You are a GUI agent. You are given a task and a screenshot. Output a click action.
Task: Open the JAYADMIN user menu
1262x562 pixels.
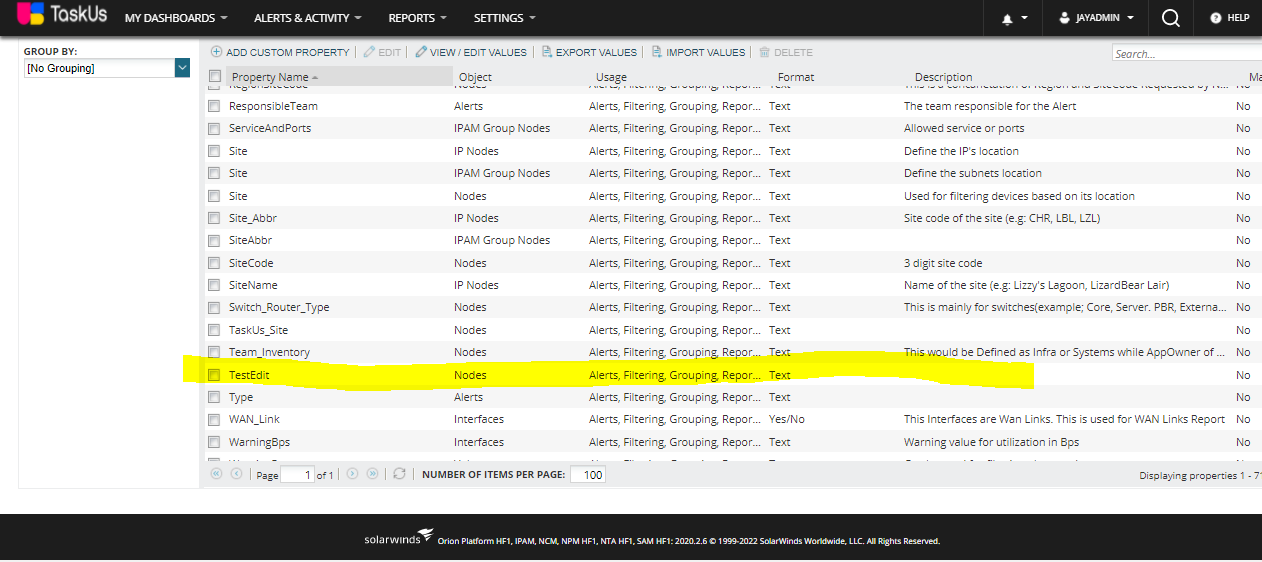click(1096, 18)
